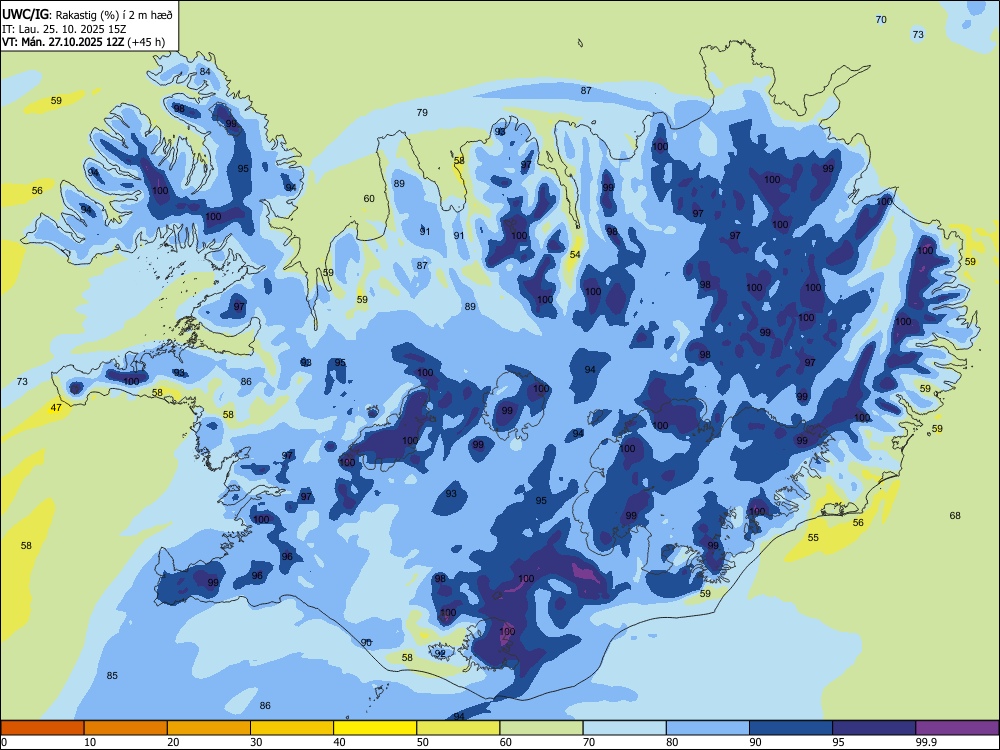Click the '99.9' label under the color scale

926,742
